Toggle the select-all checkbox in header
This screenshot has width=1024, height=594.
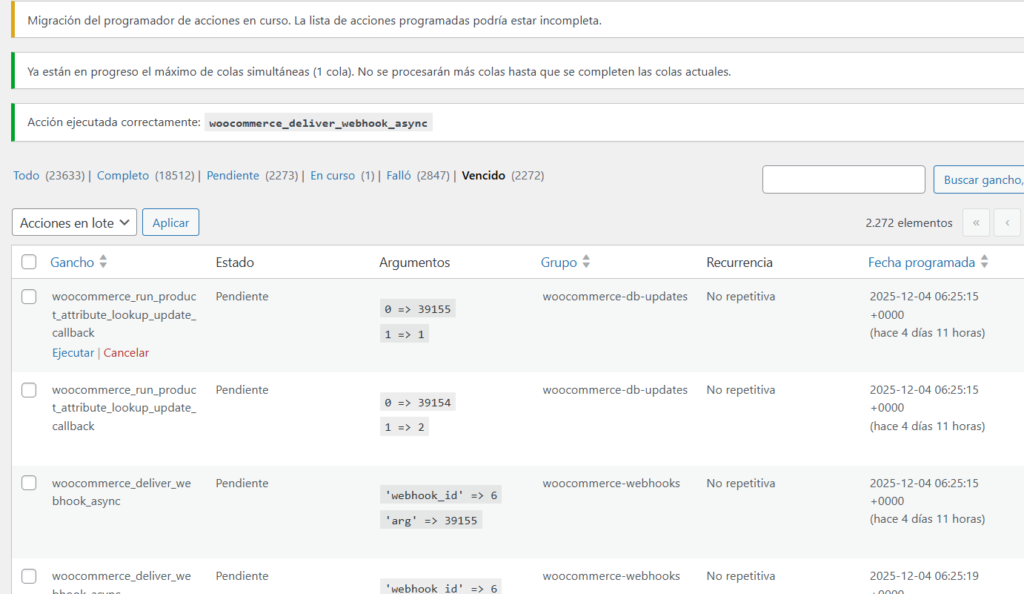click(29, 262)
